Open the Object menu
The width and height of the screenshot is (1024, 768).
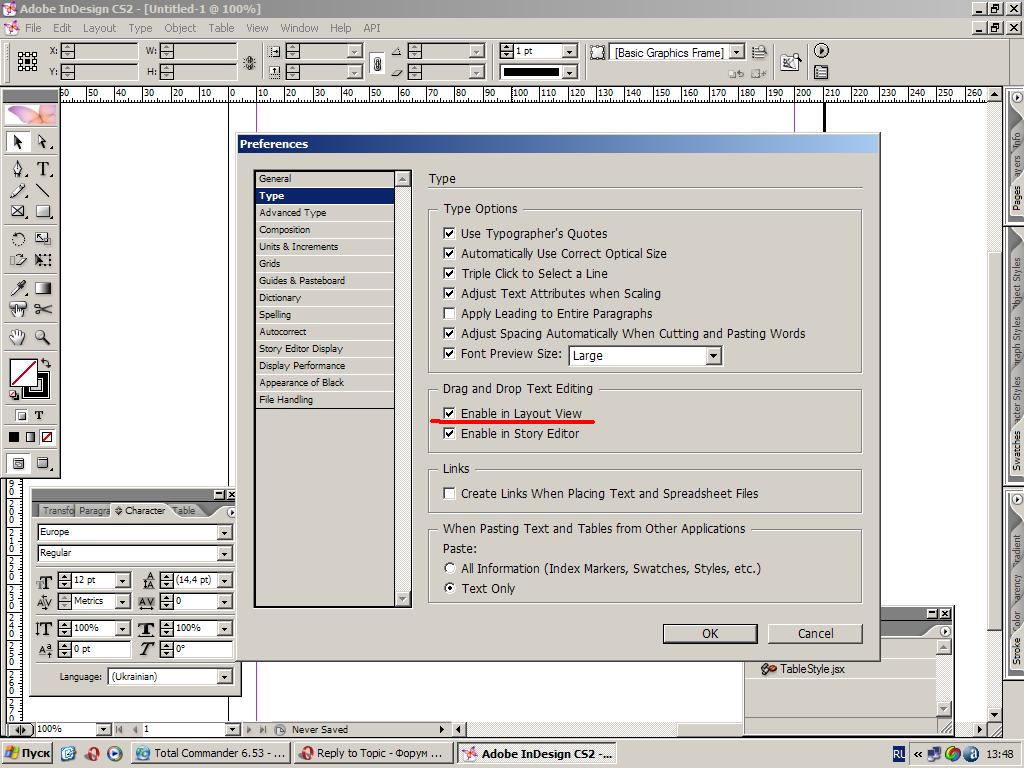click(180, 28)
